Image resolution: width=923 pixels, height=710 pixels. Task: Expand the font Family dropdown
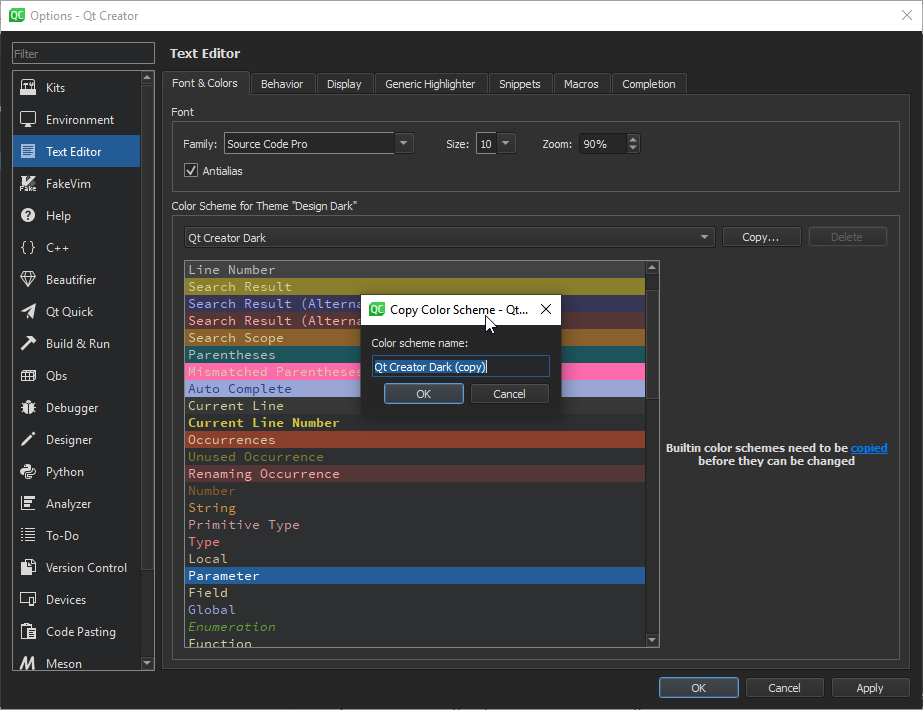click(x=404, y=144)
